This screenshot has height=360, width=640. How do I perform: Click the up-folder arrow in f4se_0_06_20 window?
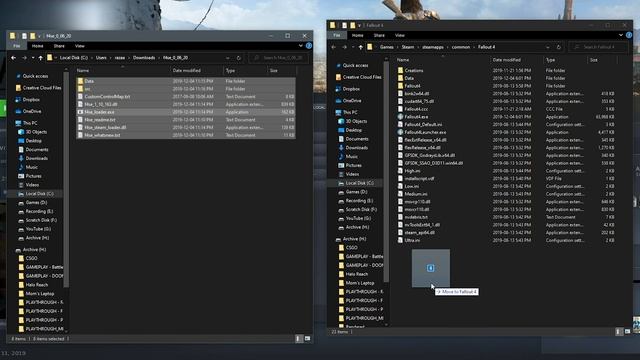point(40,58)
